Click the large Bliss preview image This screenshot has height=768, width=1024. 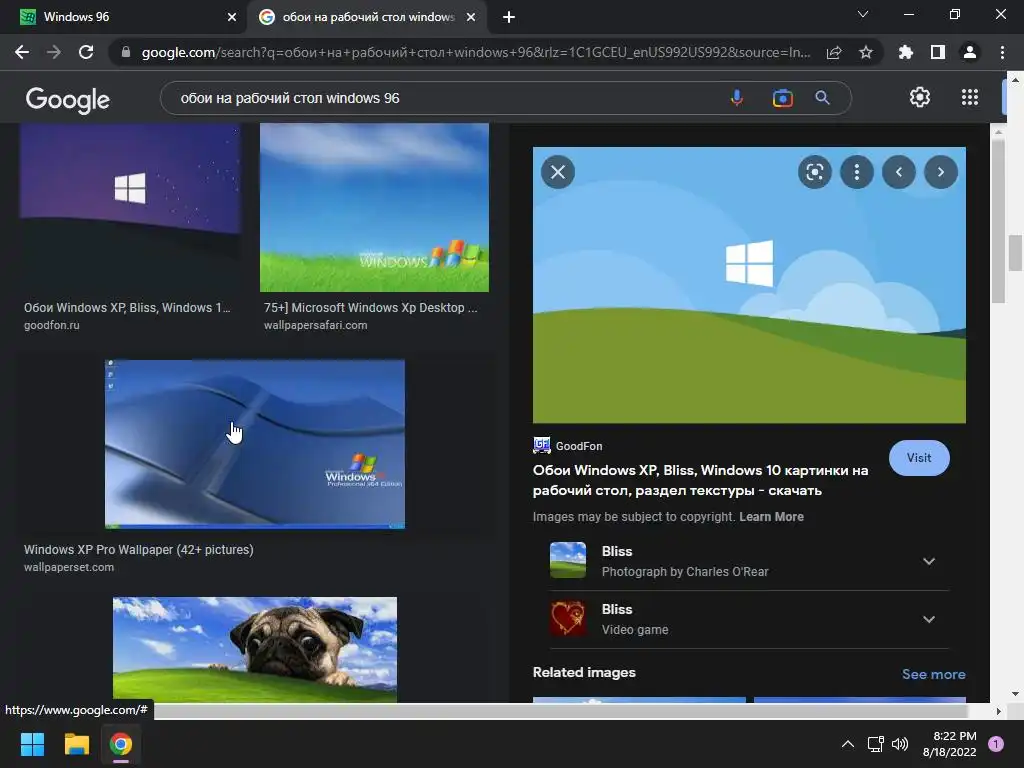749,285
